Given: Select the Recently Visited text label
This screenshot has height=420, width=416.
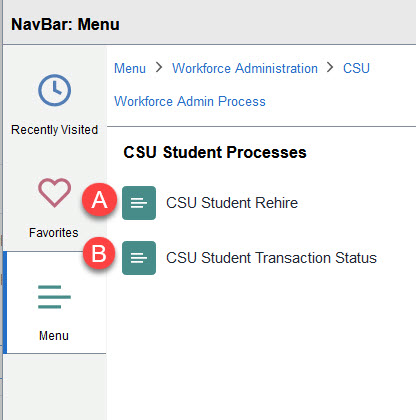Looking at the screenshot, I should (54, 130).
